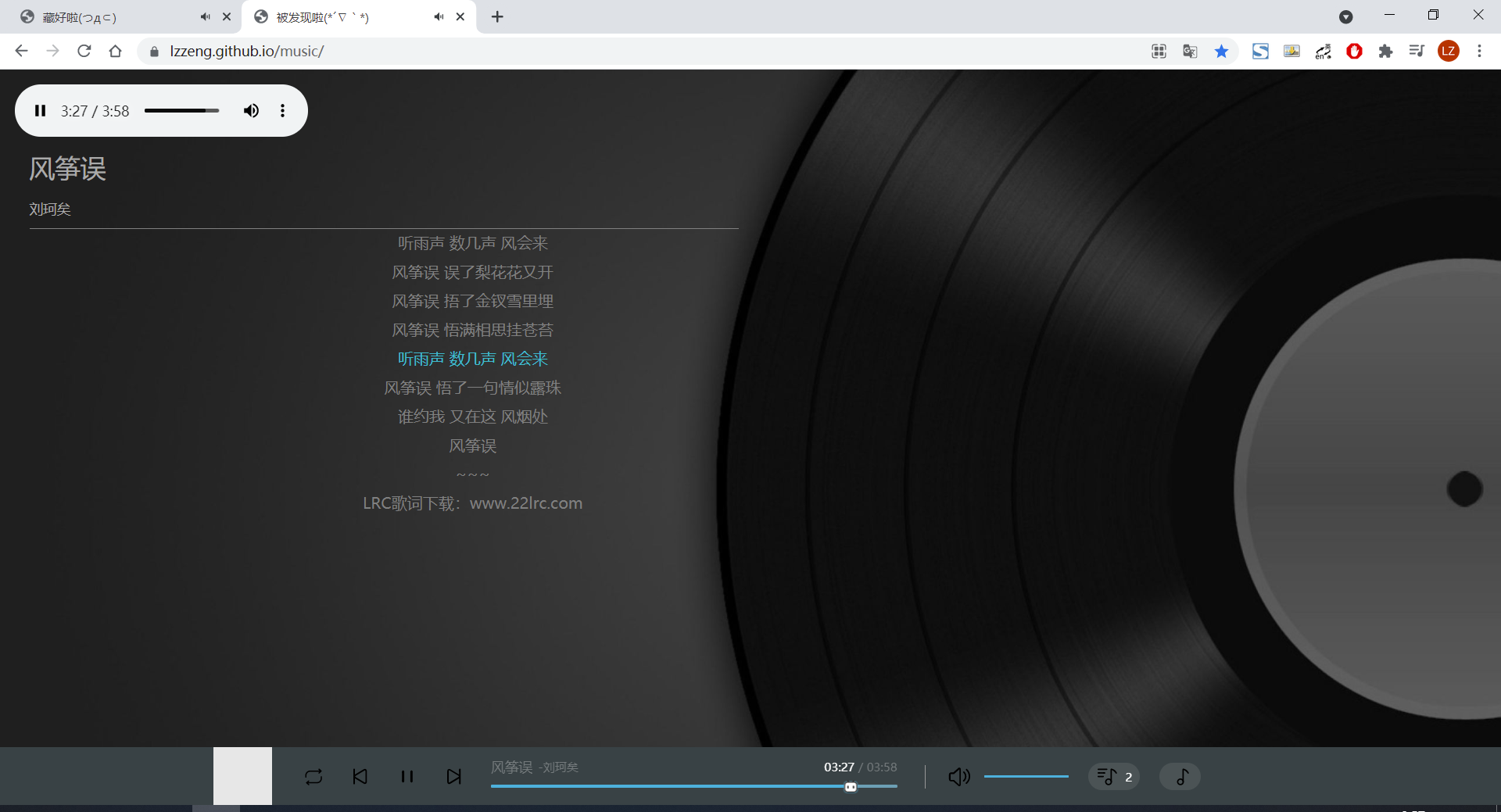Open the QR code grid extension icon
The image size is (1501, 812).
[x=1159, y=51]
